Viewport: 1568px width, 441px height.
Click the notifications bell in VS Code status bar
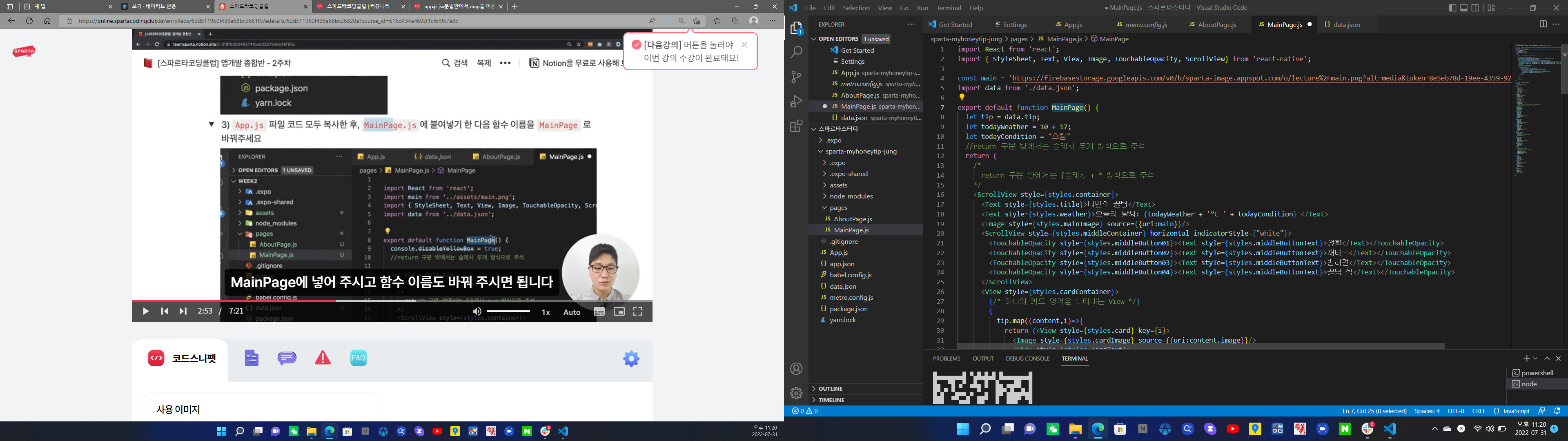tap(1558, 411)
